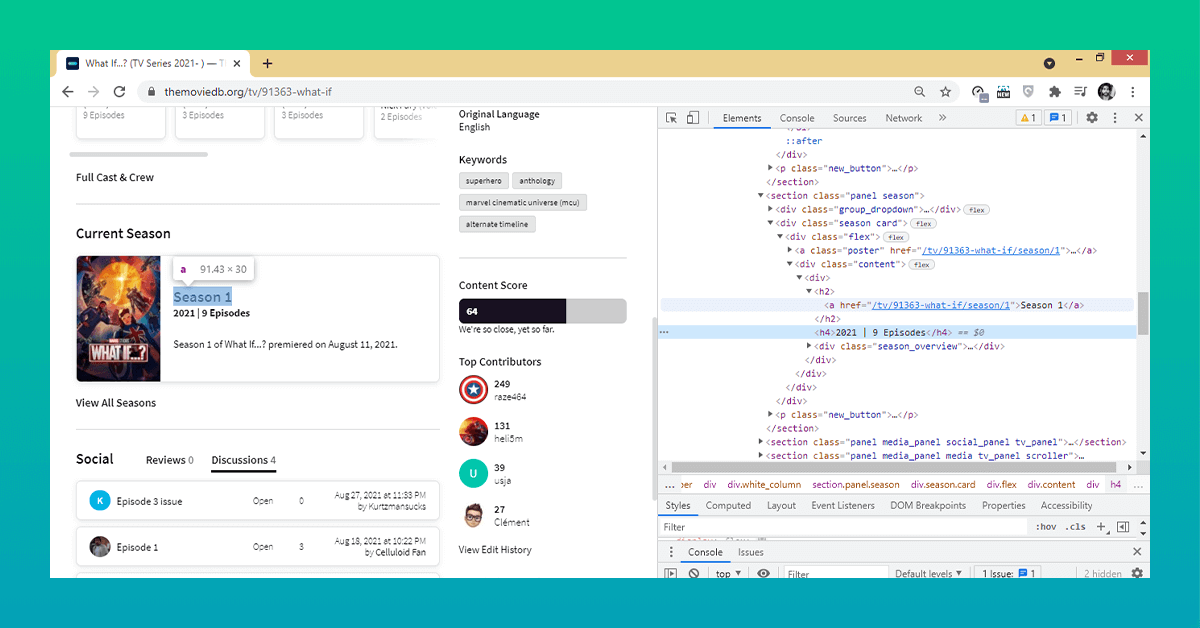Open the DevTools customize three-dot menu
1200x628 pixels.
point(1114,118)
